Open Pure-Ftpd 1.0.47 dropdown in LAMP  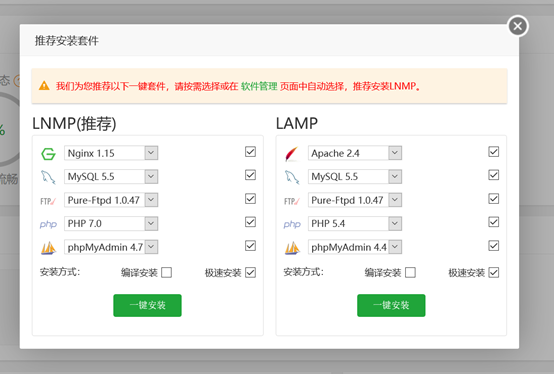pos(355,200)
